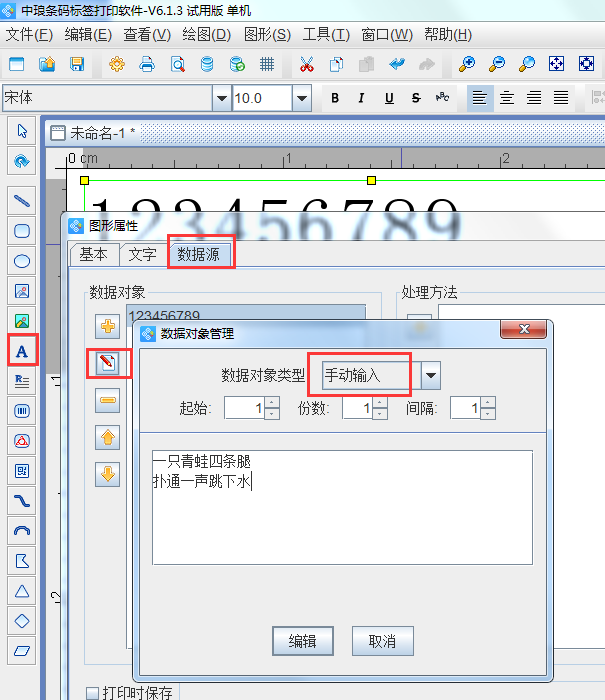
Task: Open the 宋体 font dropdown
Action: (x=221, y=98)
